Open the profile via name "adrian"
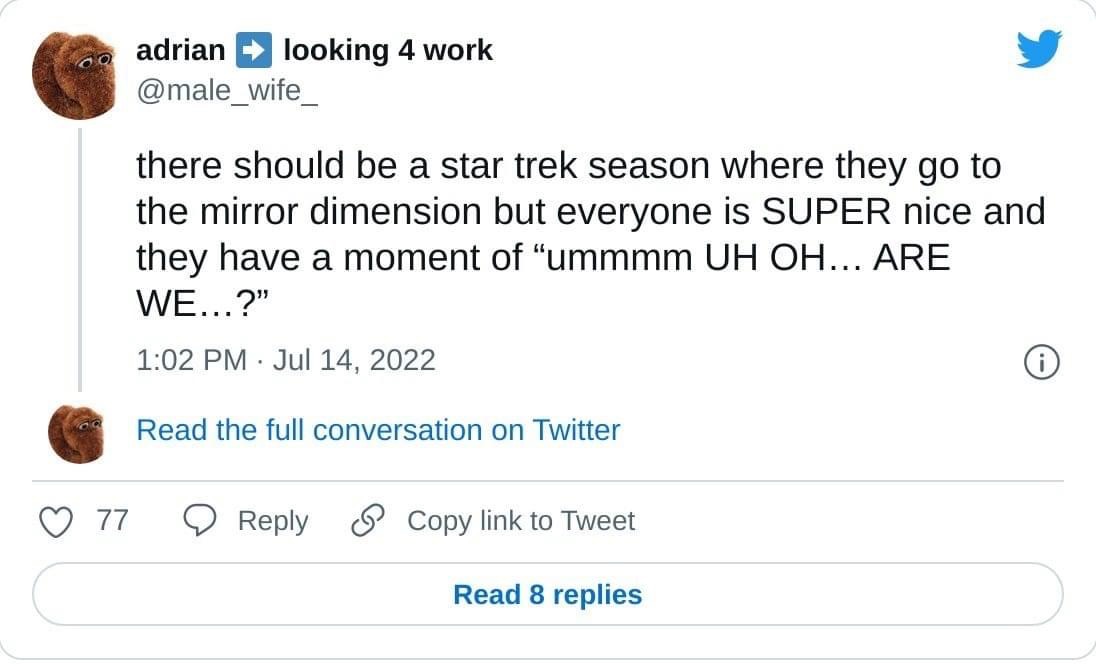The height and width of the screenshot is (670, 1096). click(180, 49)
